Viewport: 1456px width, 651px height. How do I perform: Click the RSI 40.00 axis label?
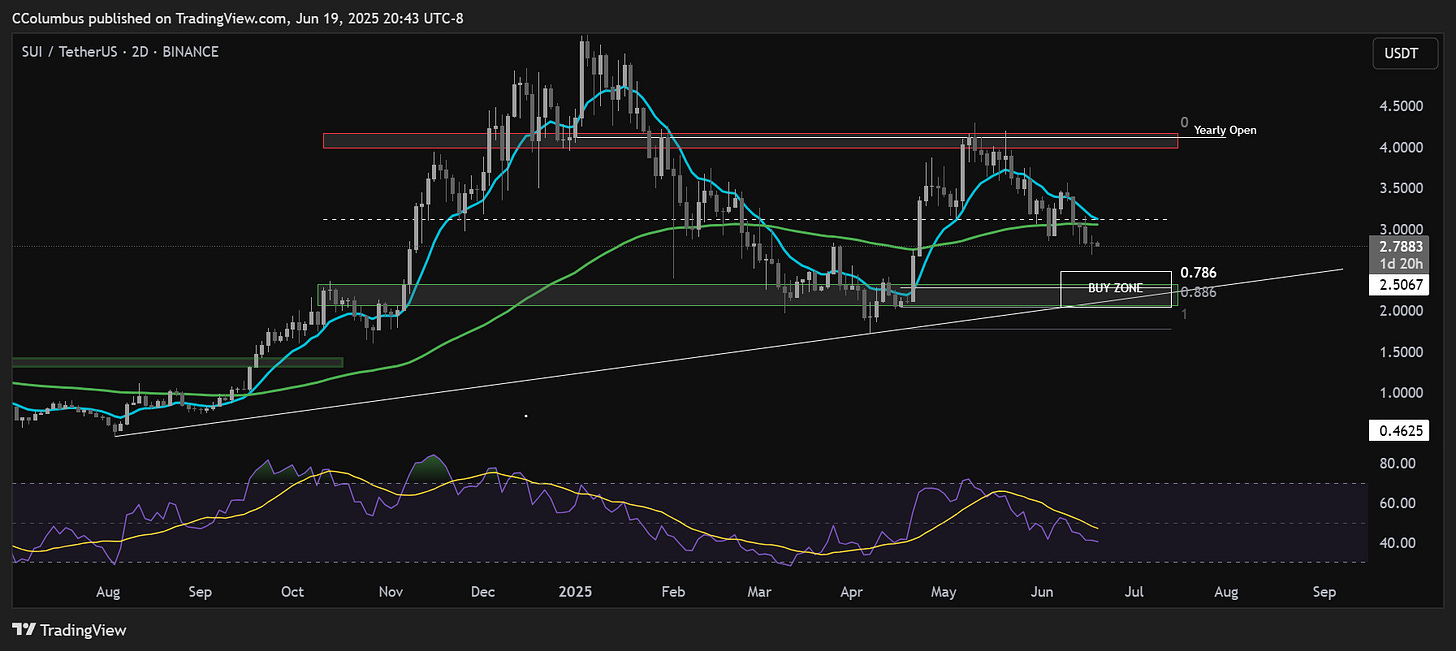point(1397,543)
